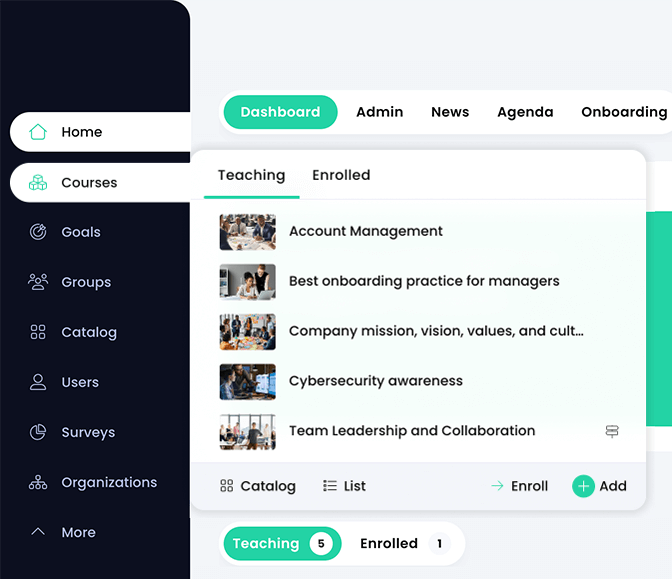This screenshot has width=672, height=579.
Task: Open the News tab
Action: pos(450,112)
